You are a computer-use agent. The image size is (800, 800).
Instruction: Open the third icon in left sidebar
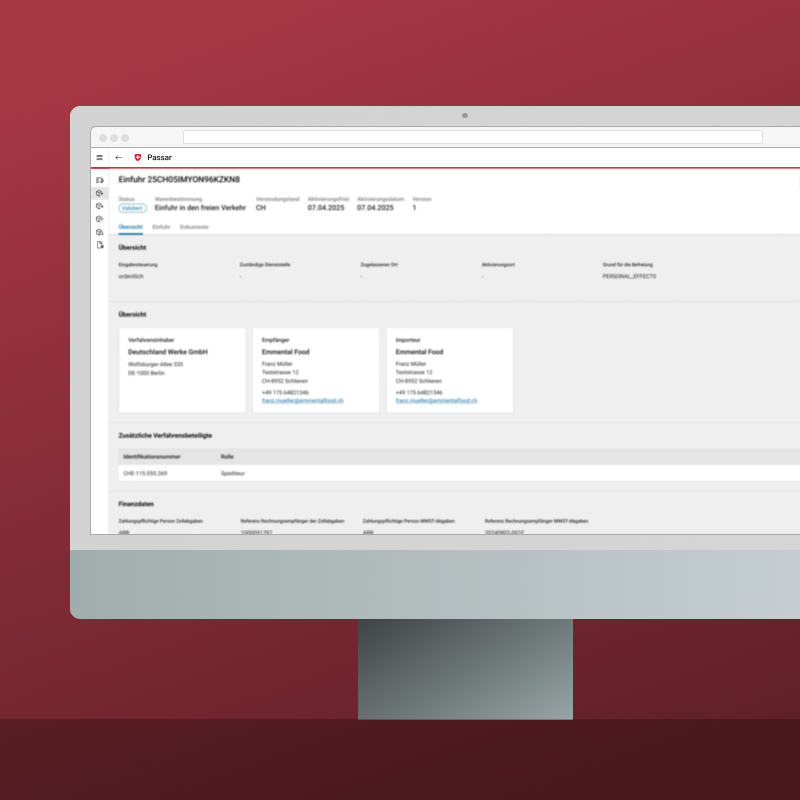99,206
